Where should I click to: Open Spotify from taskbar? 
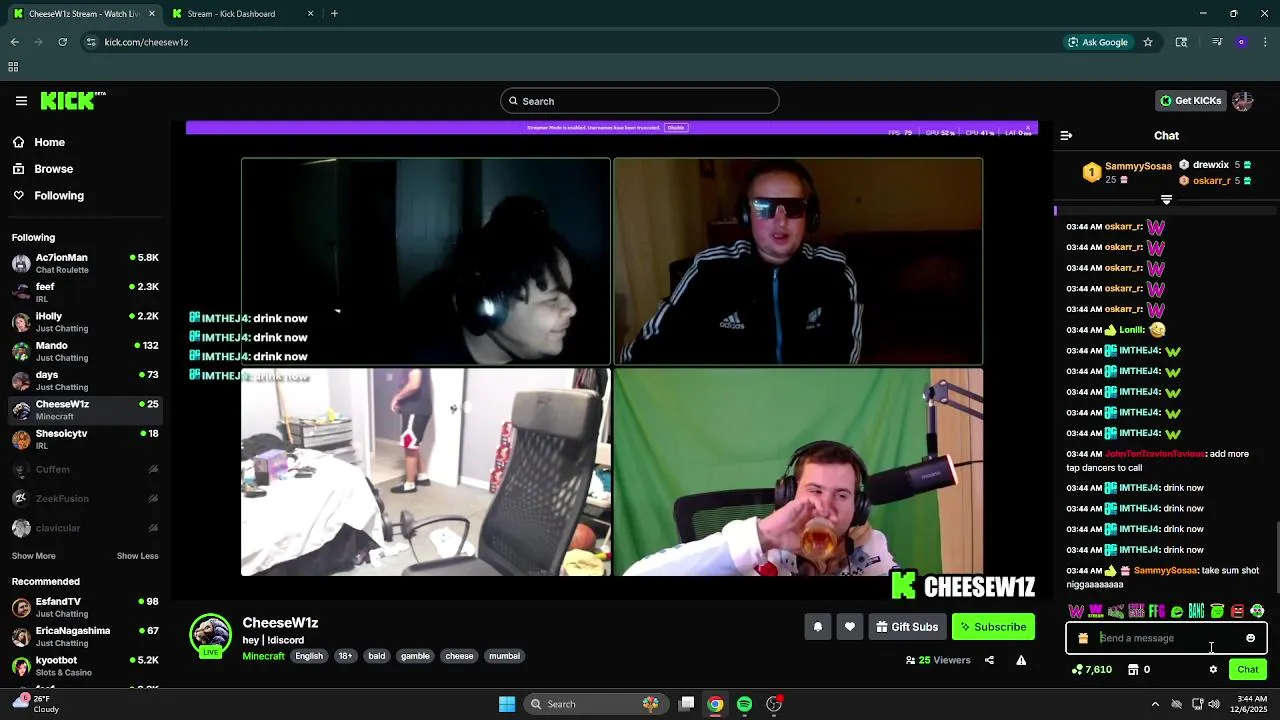pos(744,704)
